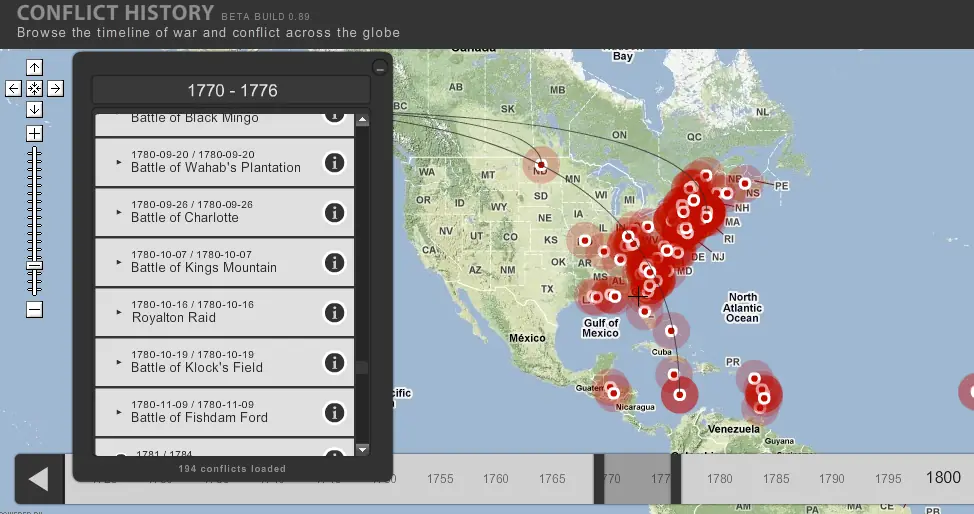Click the 1785 mark on the timeline

coord(776,479)
